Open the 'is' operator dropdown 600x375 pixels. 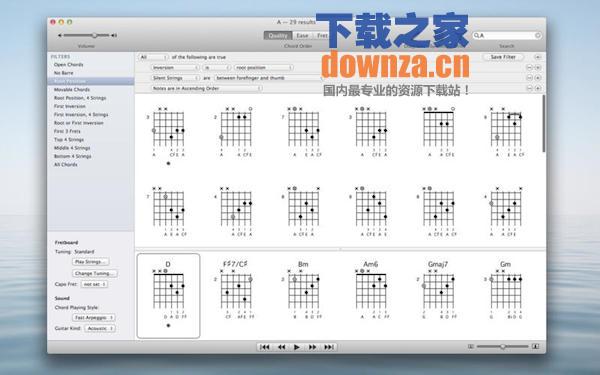217,67
